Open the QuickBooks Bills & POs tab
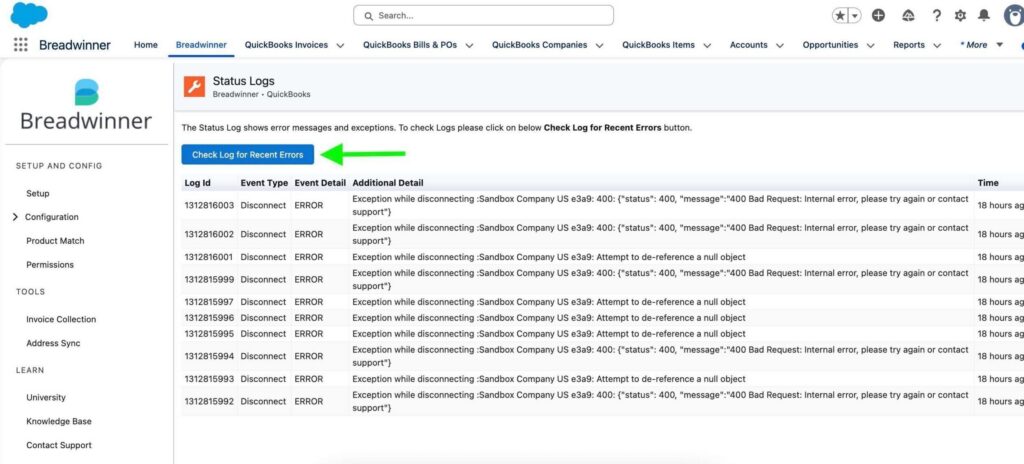This screenshot has height=464, width=1024. coord(410,45)
